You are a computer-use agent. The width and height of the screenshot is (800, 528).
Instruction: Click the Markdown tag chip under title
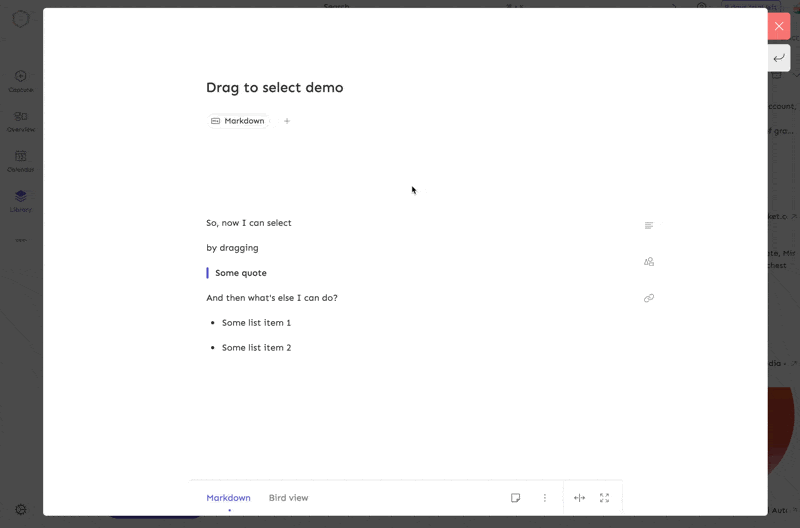click(238, 121)
